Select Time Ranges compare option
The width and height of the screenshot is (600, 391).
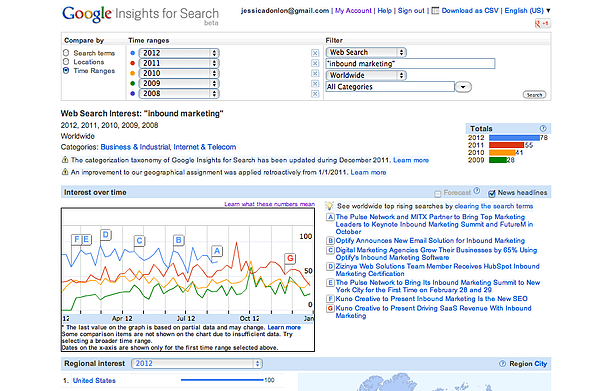coord(66,70)
